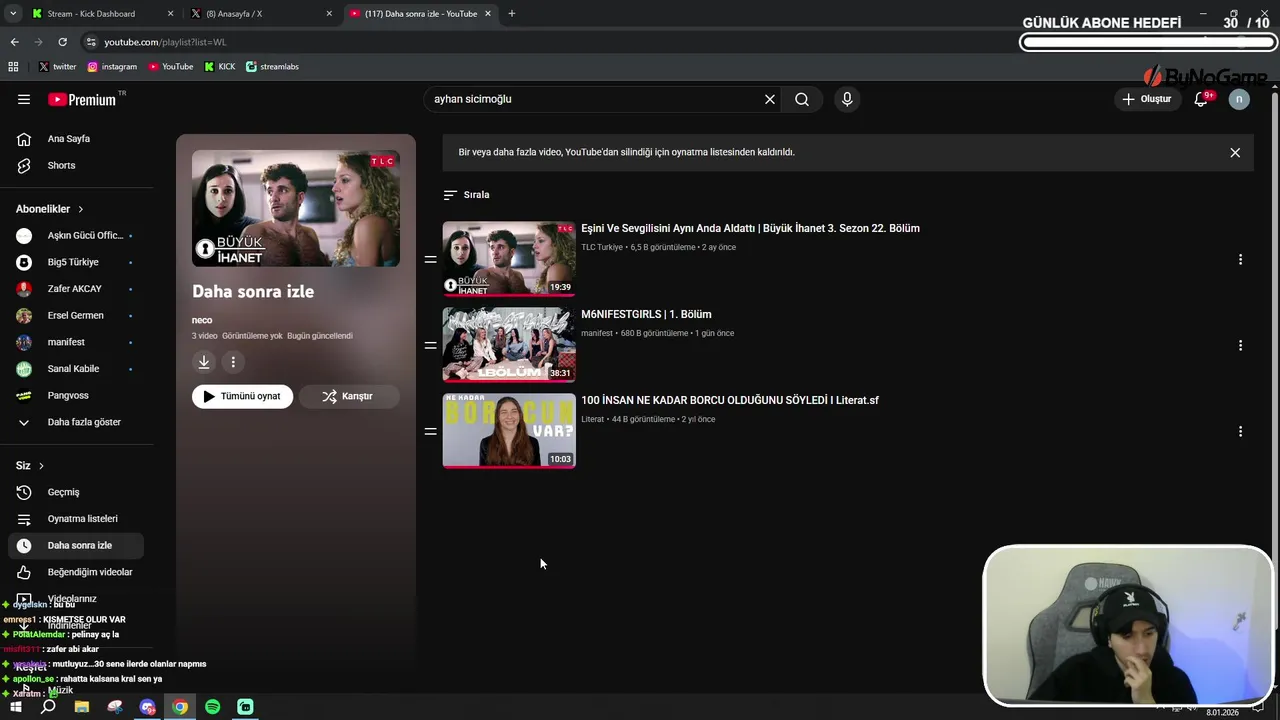Expand Daha fazla göster subscriptions
This screenshot has width=1280, height=720.
pos(76,422)
